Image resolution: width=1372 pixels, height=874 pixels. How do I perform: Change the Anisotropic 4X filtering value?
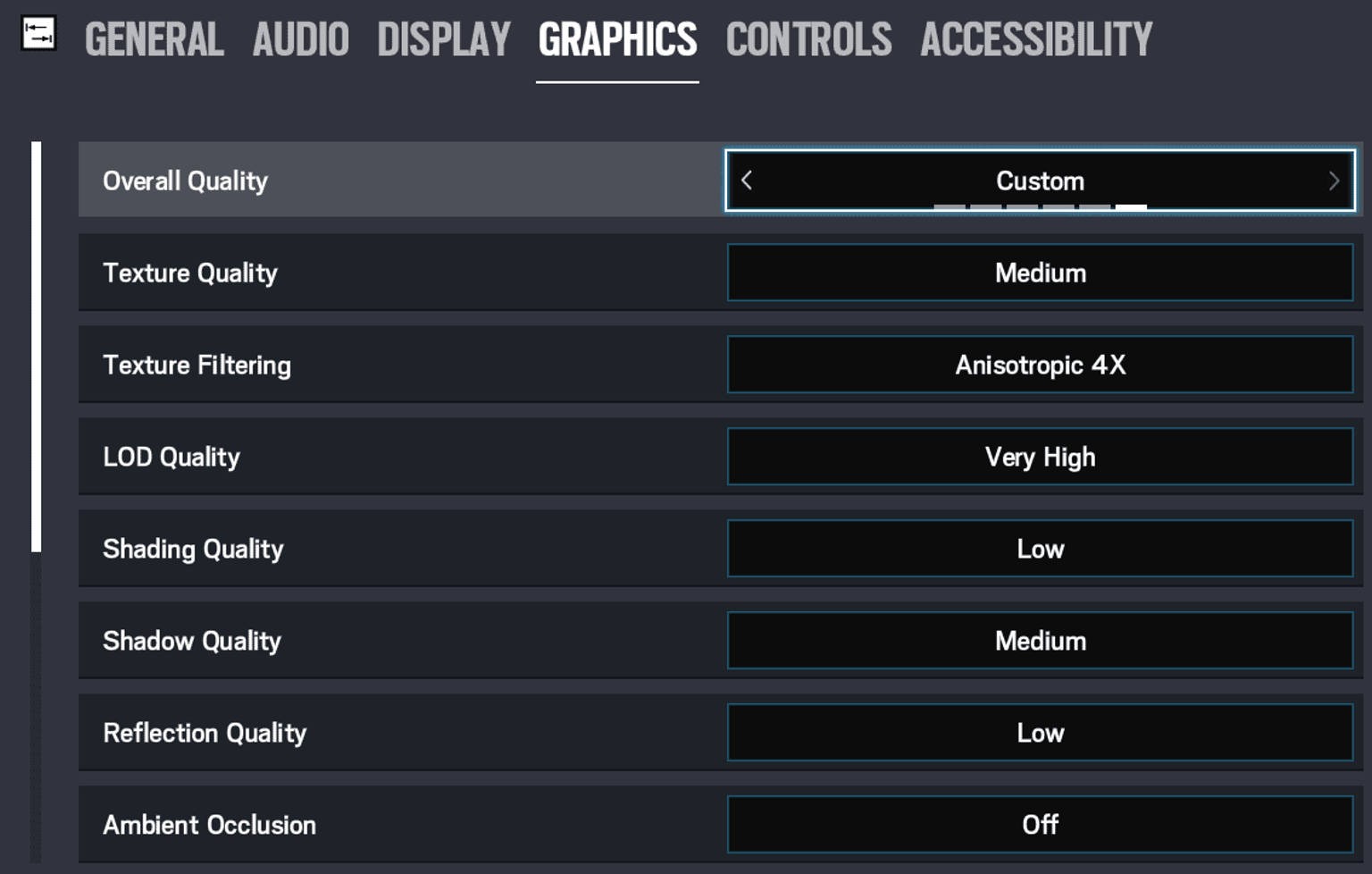[1040, 365]
